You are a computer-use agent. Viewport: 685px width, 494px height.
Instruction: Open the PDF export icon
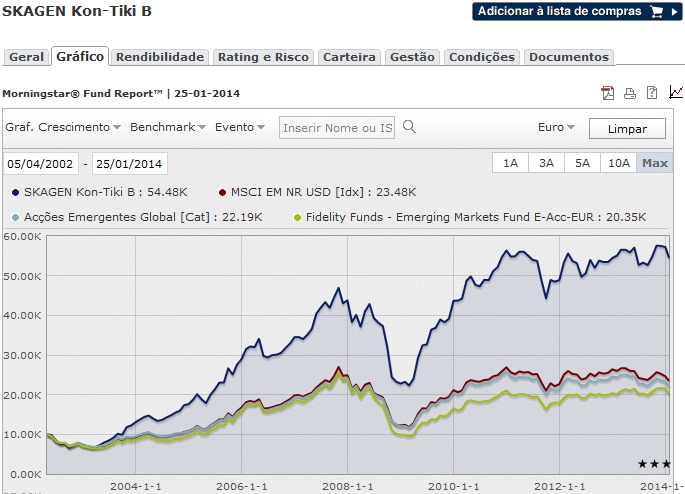coord(608,93)
